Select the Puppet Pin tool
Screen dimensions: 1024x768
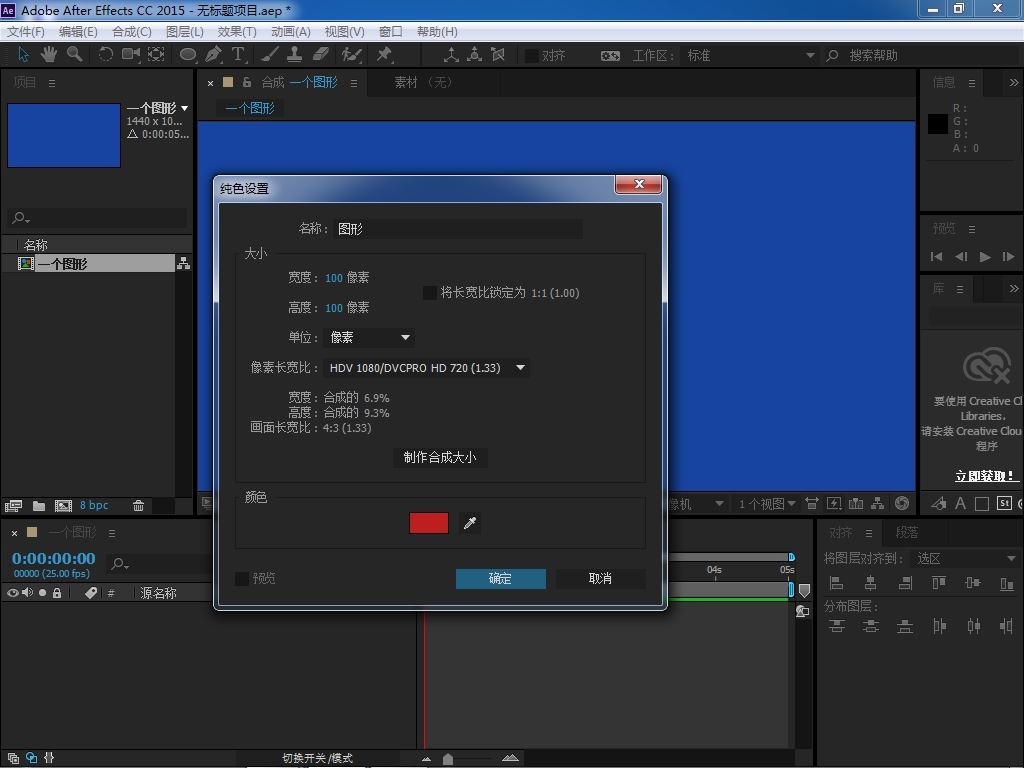[x=384, y=55]
